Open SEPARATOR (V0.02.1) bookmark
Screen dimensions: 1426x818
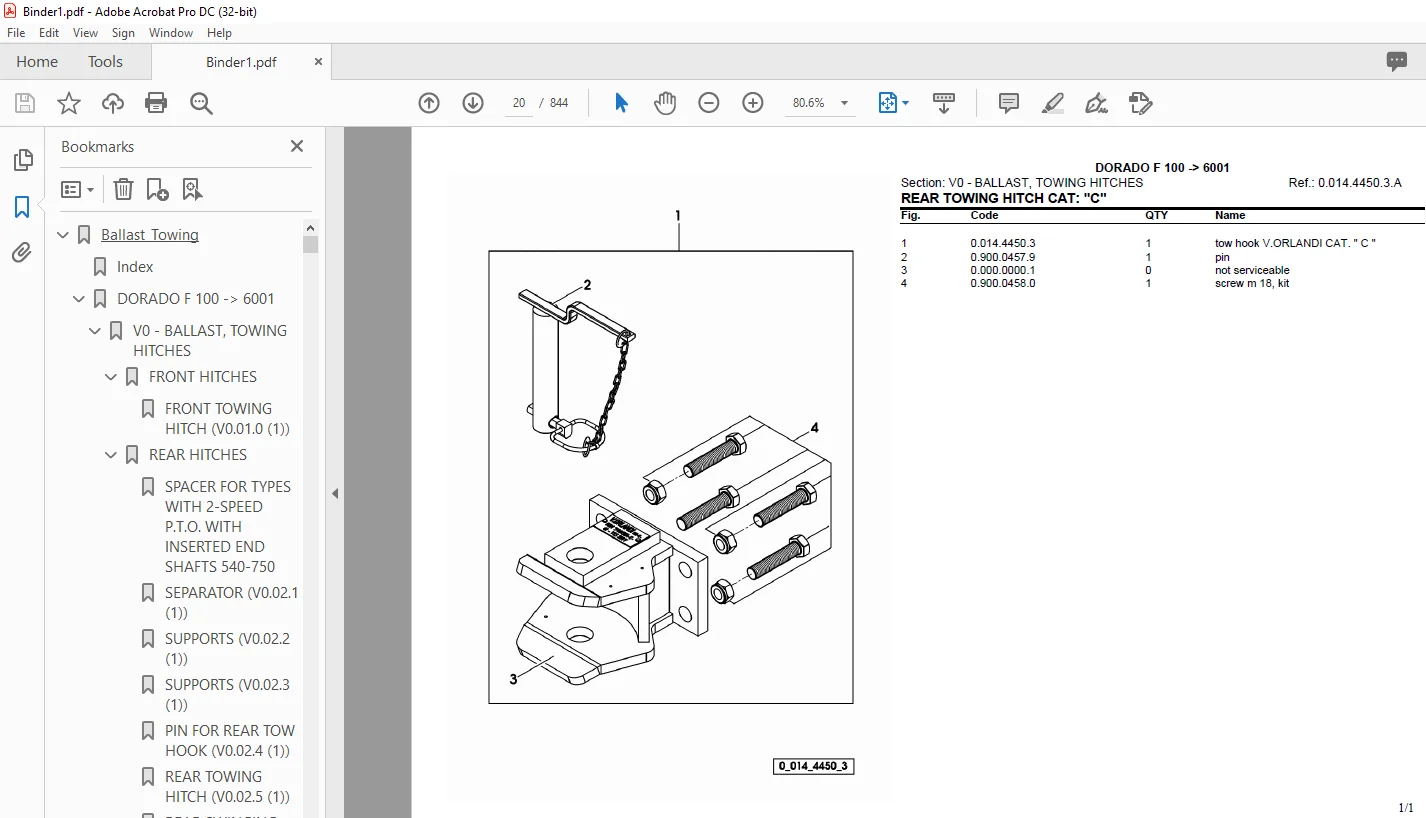tap(232, 603)
